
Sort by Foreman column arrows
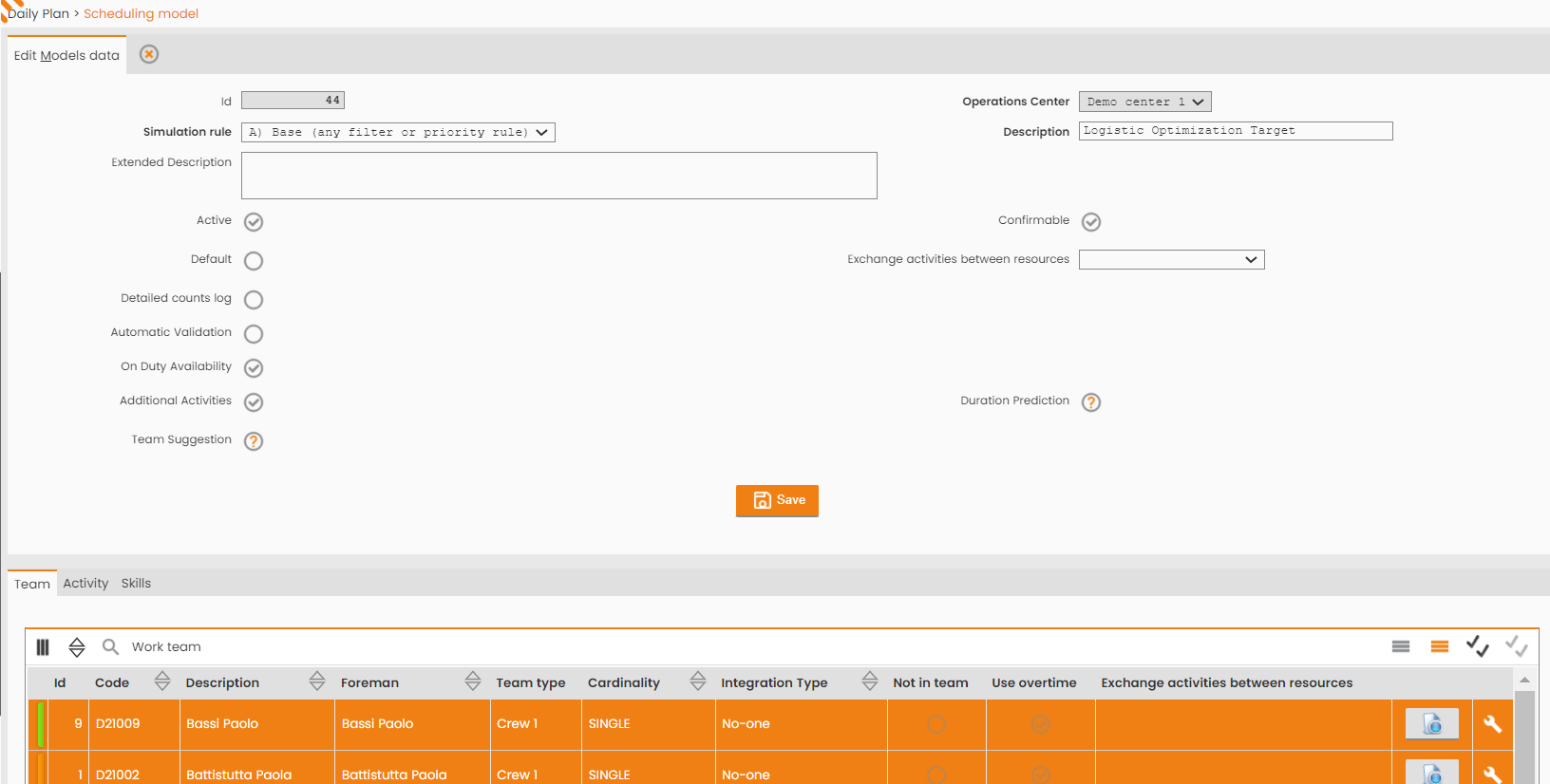pyautogui.click(x=473, y=681)
